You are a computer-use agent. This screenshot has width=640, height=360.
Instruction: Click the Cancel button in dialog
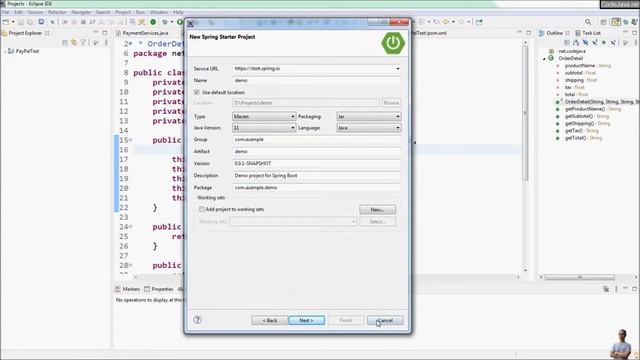(x=385, y=320)
